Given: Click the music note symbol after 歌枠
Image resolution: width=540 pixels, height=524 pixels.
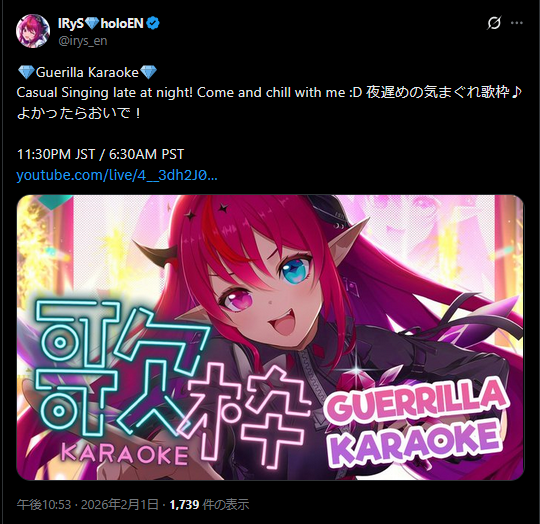Looking at the screenshot, I should (517, 92).
